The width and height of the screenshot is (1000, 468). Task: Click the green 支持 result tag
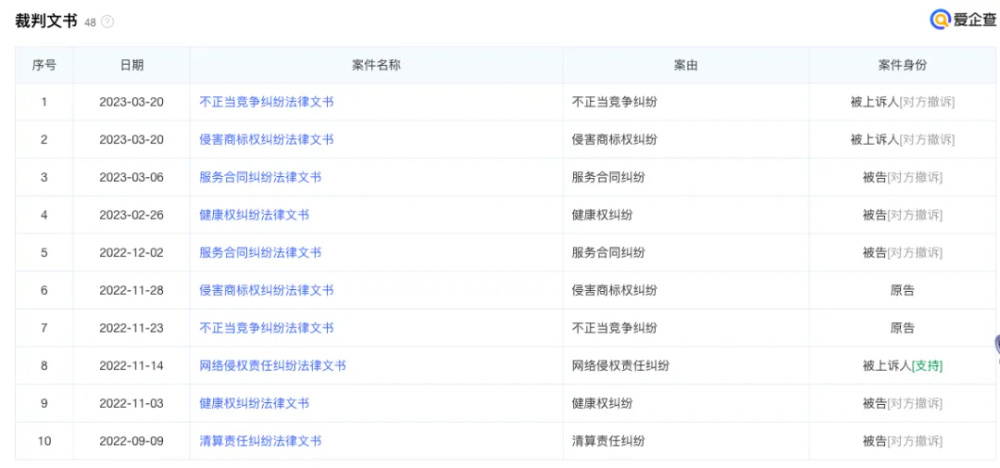coord(927,366)
